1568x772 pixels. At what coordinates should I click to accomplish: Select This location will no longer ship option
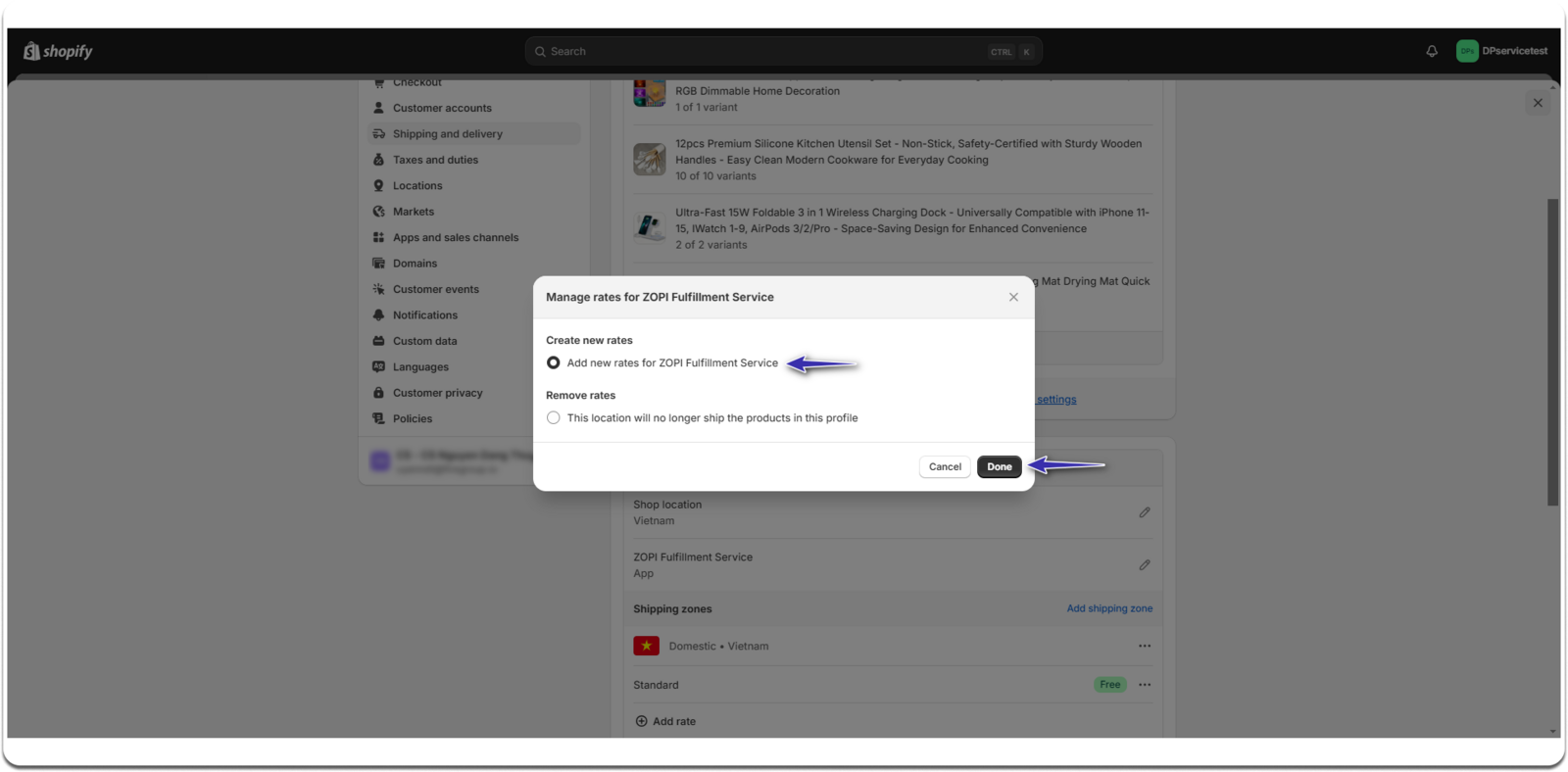554,418
